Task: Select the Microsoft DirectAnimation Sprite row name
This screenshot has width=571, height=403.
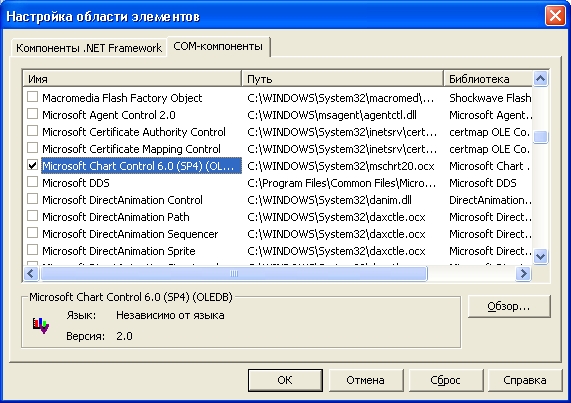Action: [119, 251]
